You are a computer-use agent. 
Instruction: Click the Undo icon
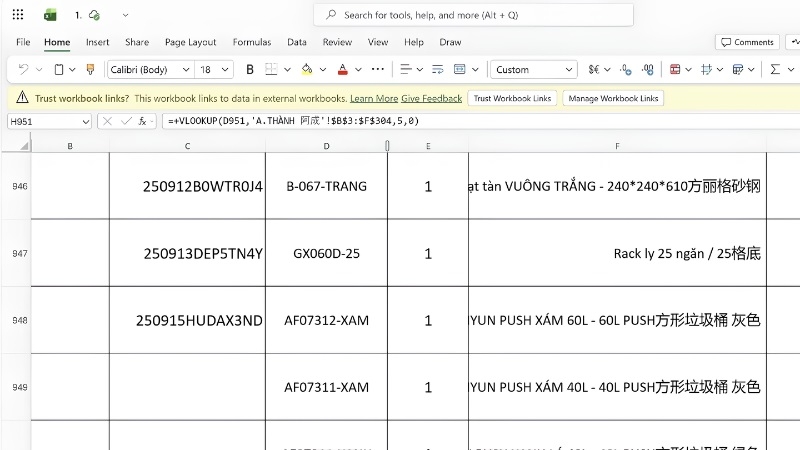coord(23,69)
